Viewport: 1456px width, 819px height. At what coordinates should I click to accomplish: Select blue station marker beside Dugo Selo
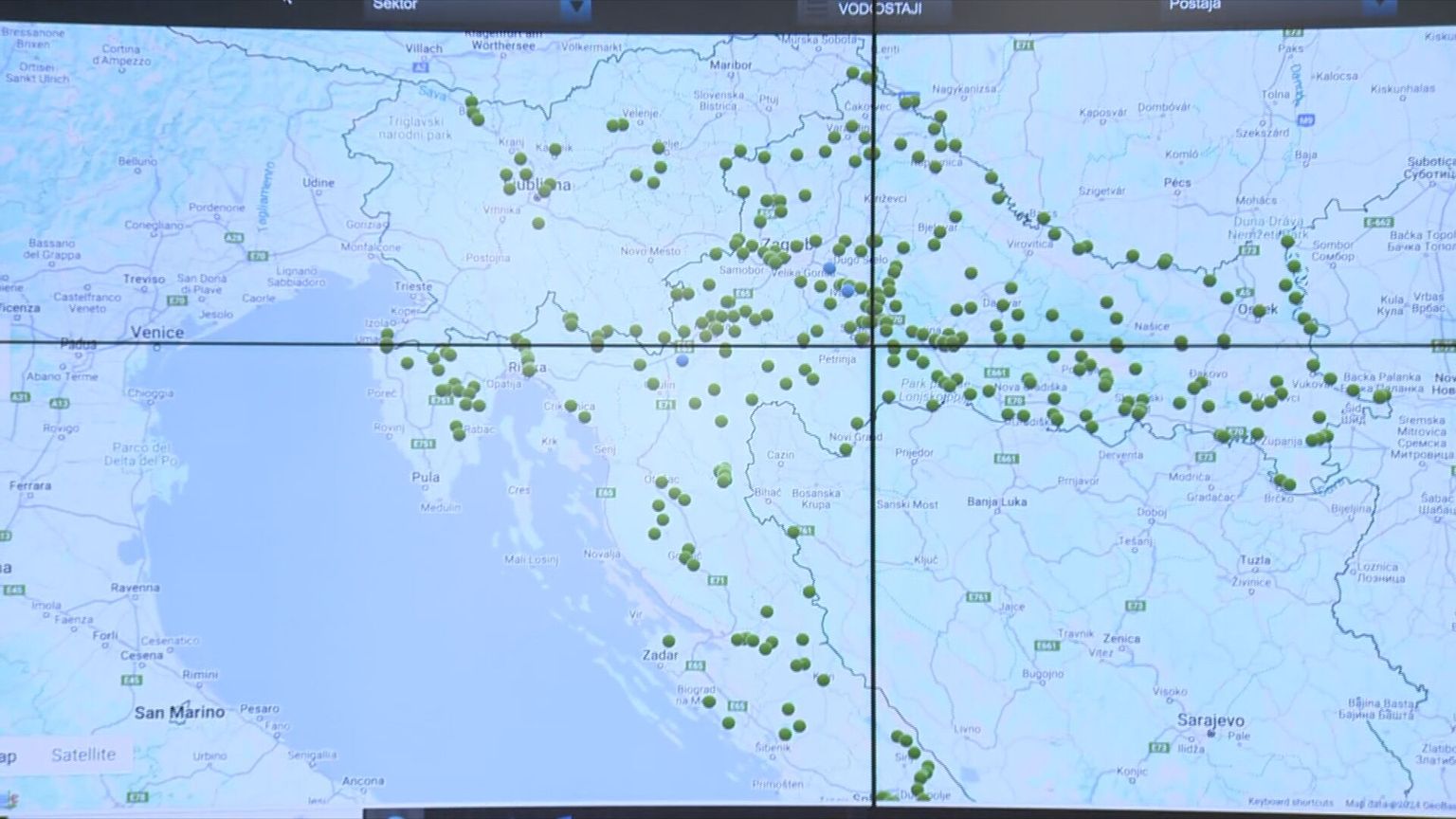(829, 268)
